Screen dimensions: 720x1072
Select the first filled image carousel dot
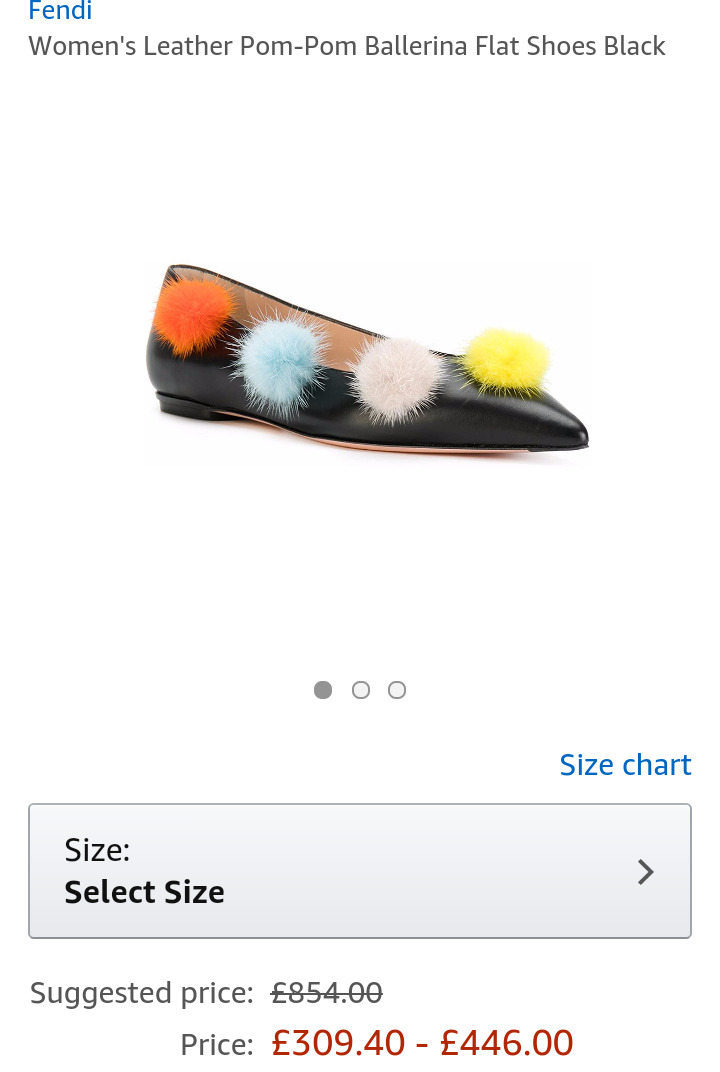323,691
